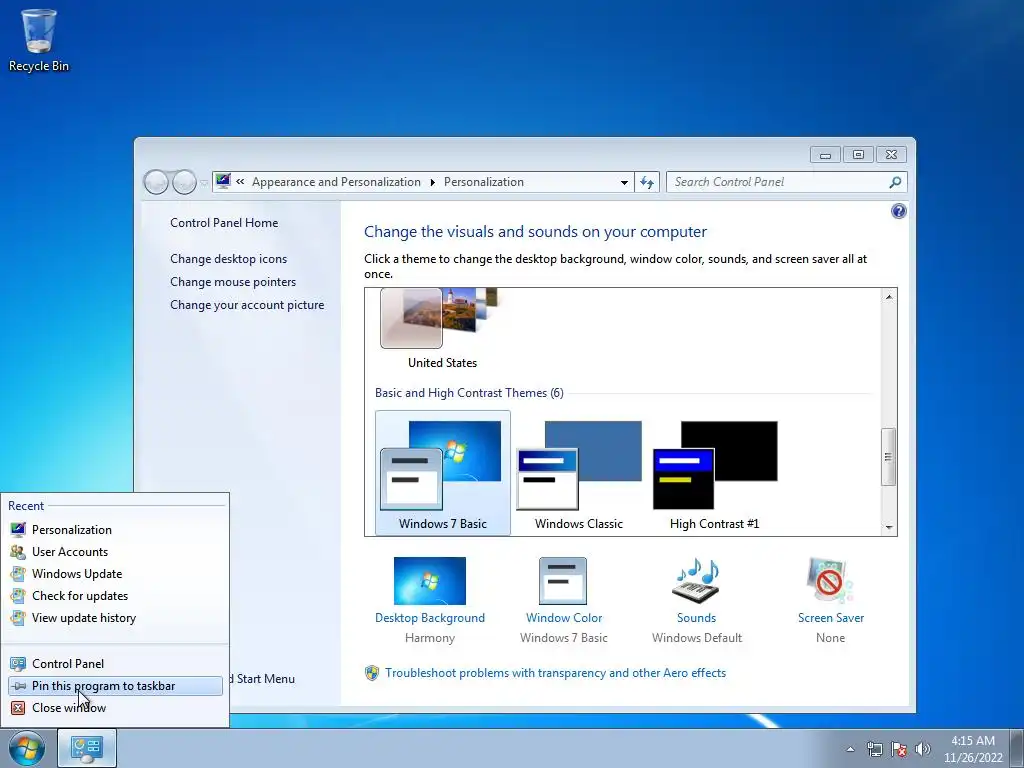
Task: Expand the address bar history dropdown
Action: (x=624, y=182)
